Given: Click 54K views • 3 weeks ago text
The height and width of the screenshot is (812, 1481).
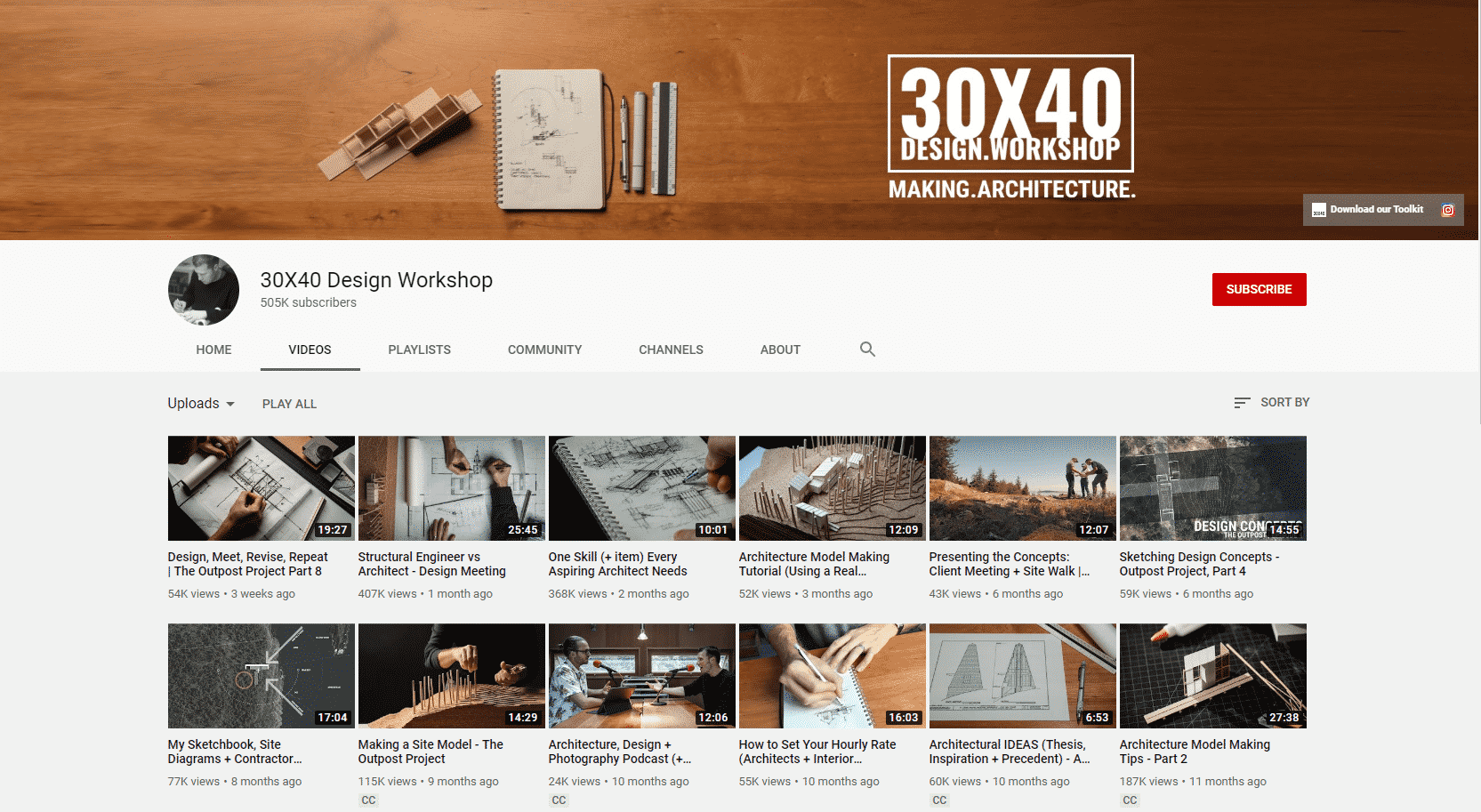Looking at the screenshot, I should click(x=231, y=594).
